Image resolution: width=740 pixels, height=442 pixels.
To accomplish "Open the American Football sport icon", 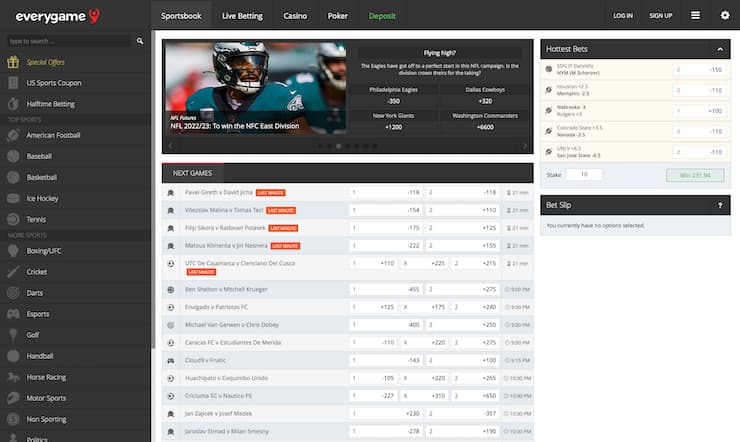I will (13, 135).
